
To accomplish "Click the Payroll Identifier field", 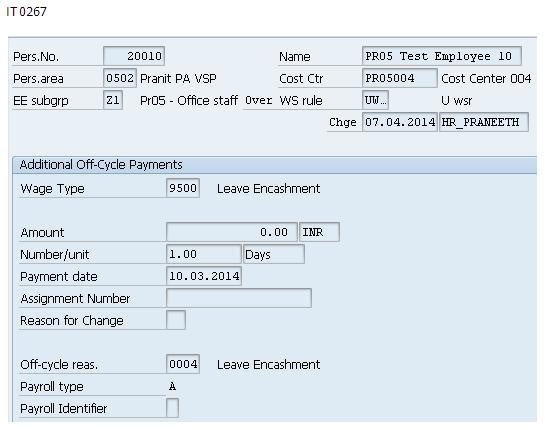I will coord(172,408).
